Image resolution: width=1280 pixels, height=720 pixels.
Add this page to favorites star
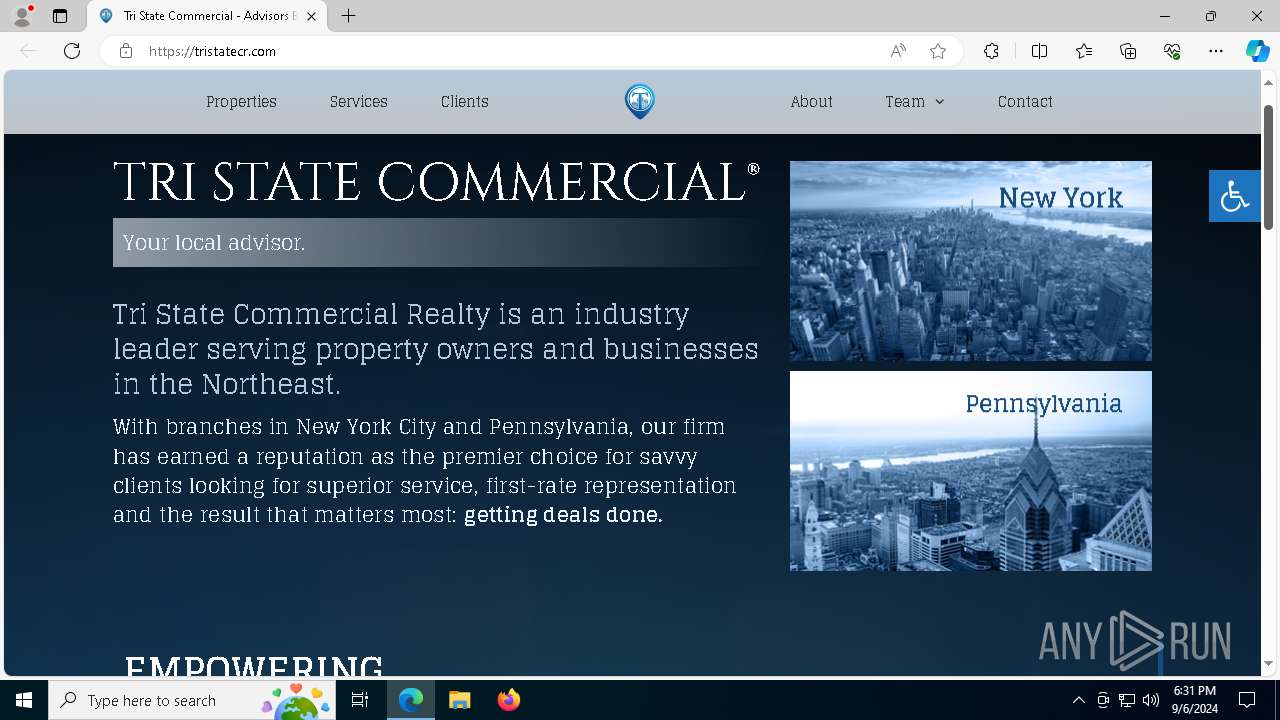coord(938,51)
